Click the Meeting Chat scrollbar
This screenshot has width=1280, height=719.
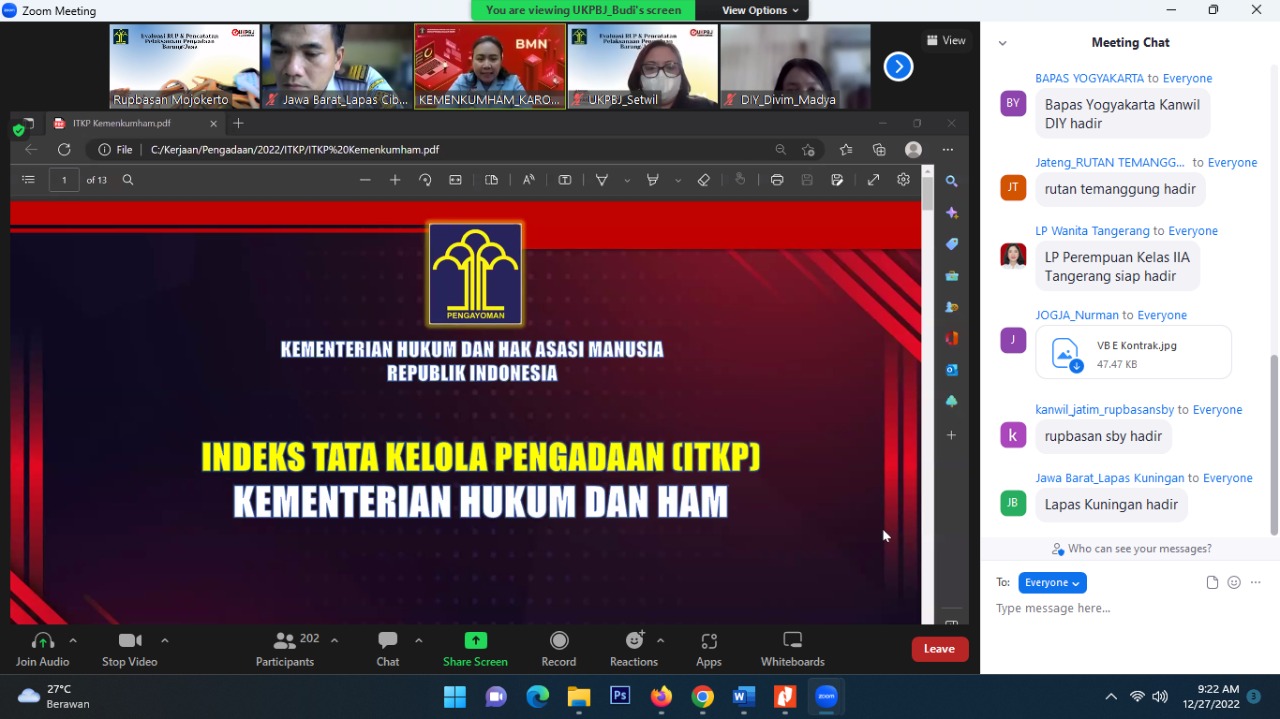(1274, 445)
